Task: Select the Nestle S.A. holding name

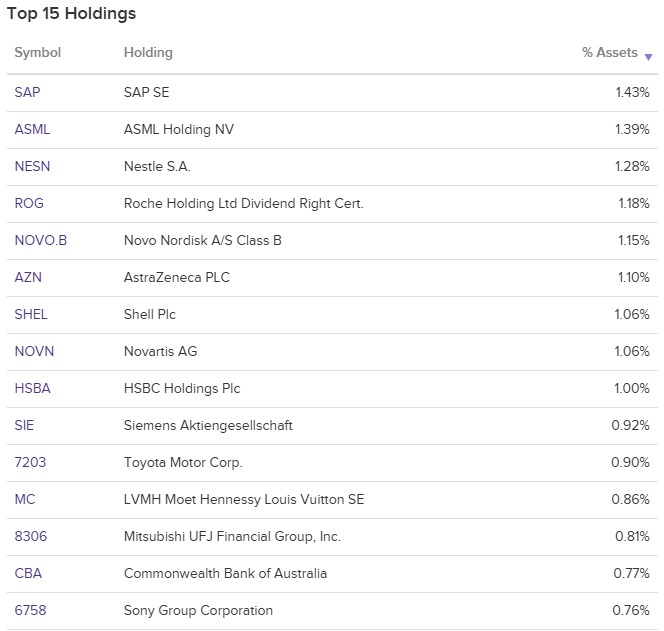Action: click(x=157, y=166)
